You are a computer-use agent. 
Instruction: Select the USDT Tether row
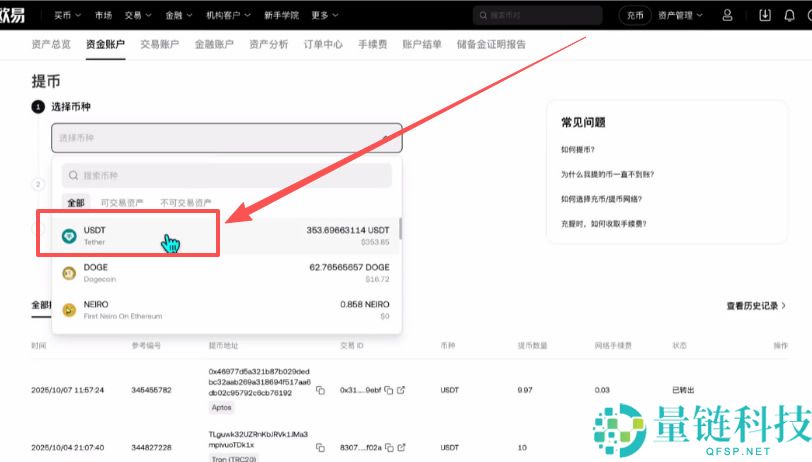coord(227,236)
